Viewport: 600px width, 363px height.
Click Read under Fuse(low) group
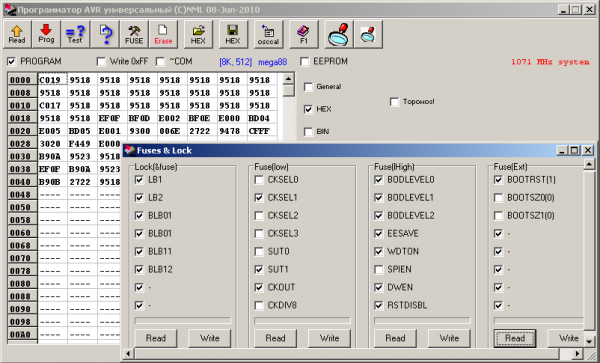(x=276, y=338)
